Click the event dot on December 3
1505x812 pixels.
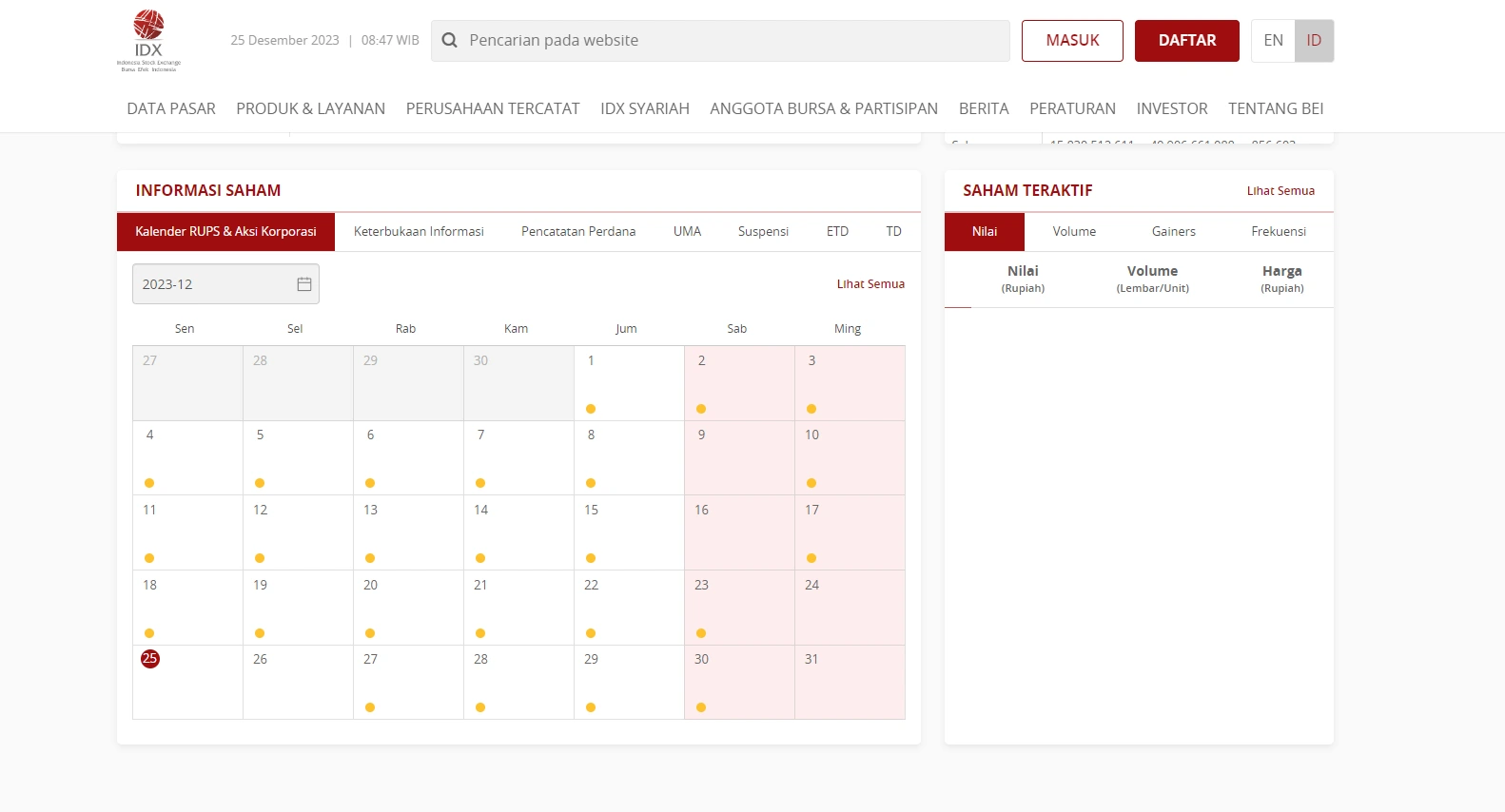[x=811, y=409]
